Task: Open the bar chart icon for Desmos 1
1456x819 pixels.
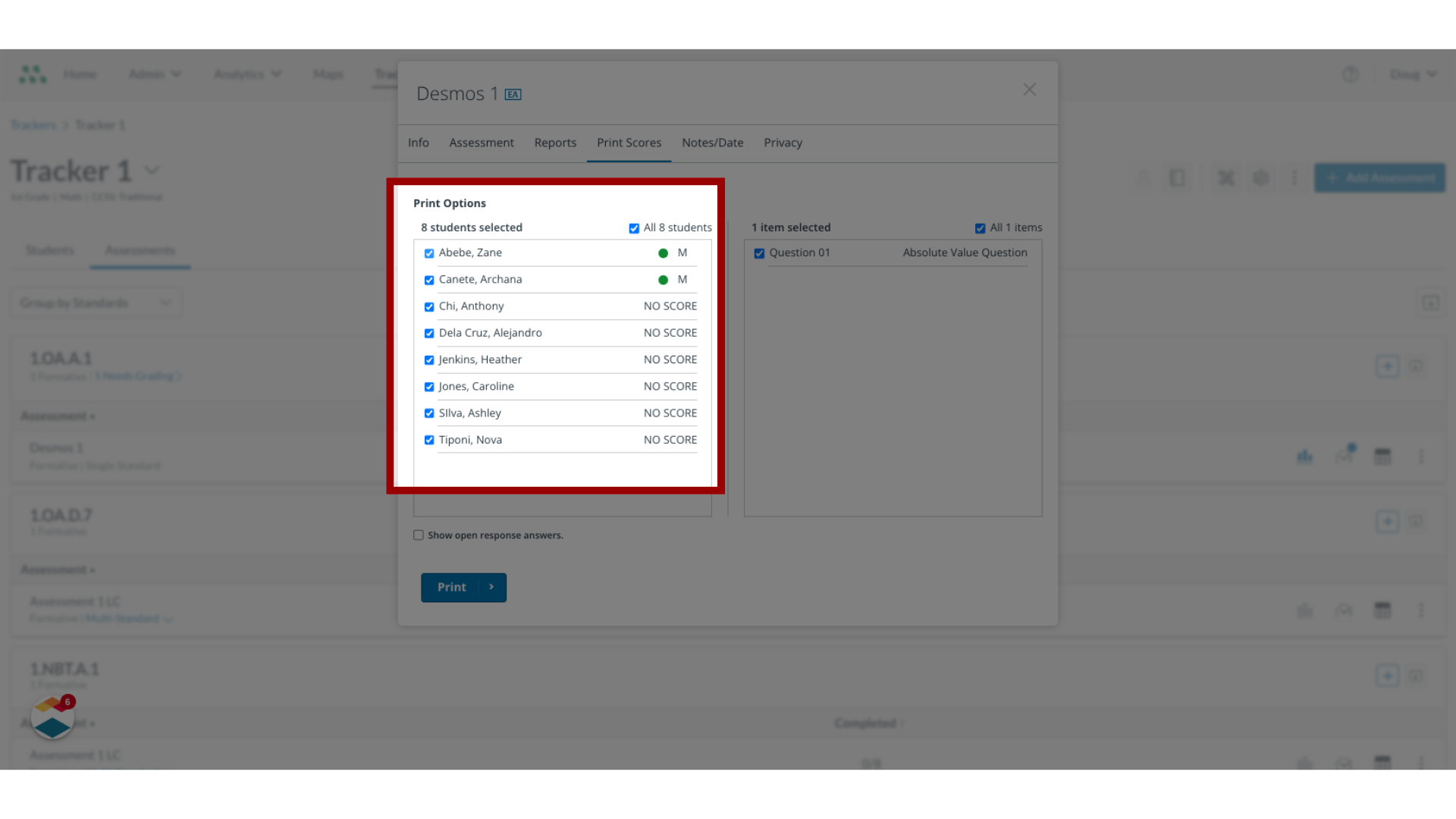Action: (1304, 456)
